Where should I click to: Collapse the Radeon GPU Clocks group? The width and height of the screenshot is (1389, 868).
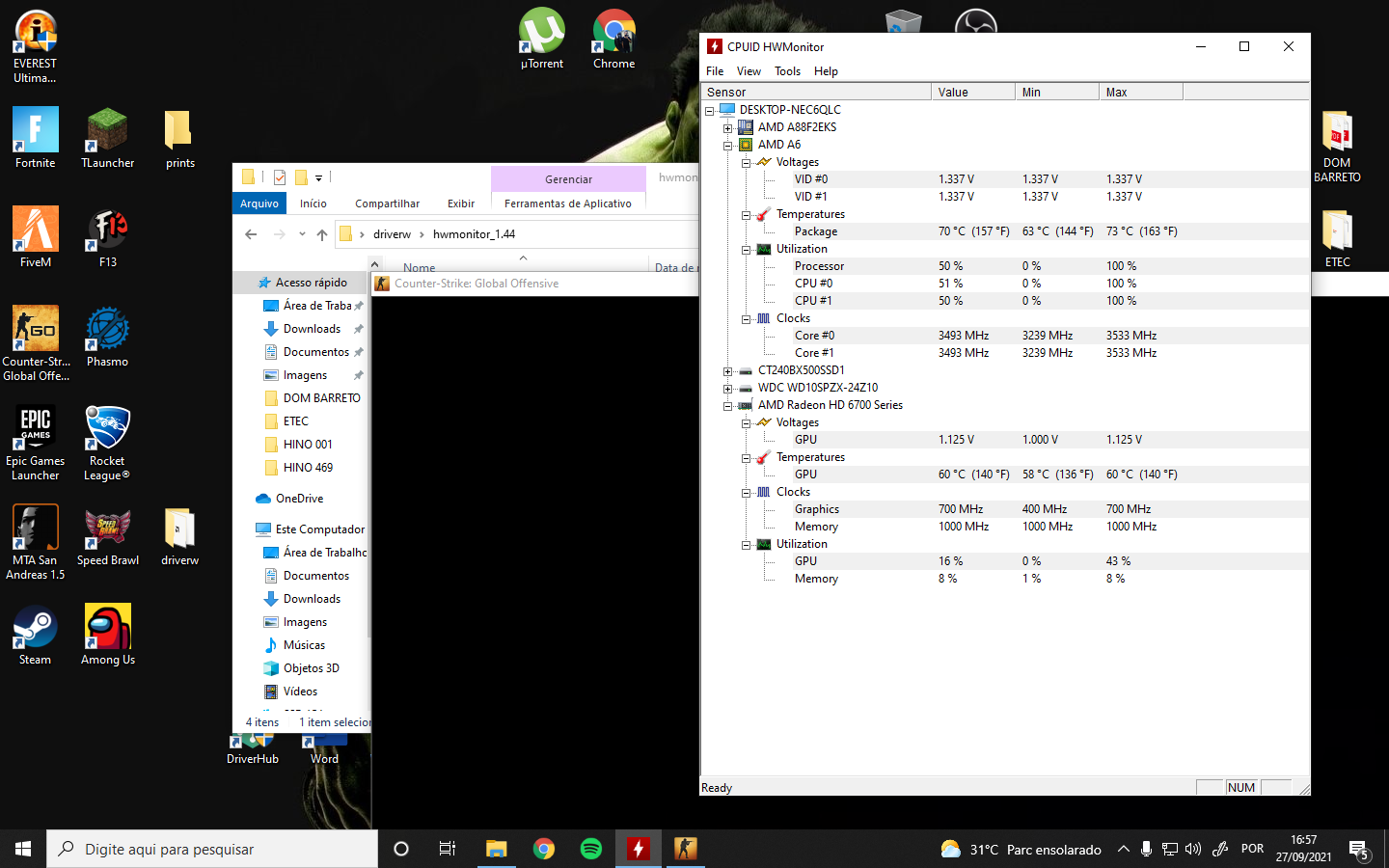point(746,492)
